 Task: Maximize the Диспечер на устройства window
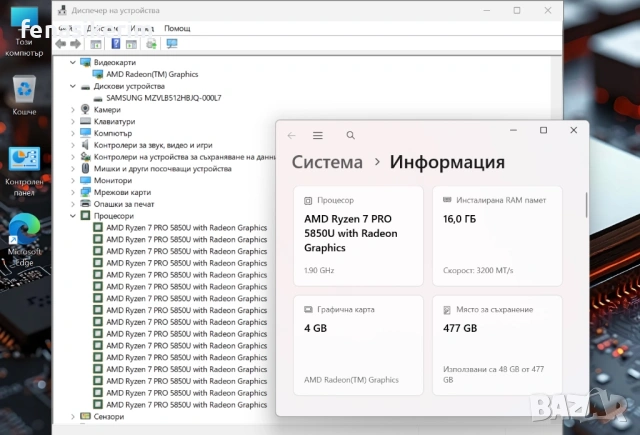point(517,11)
